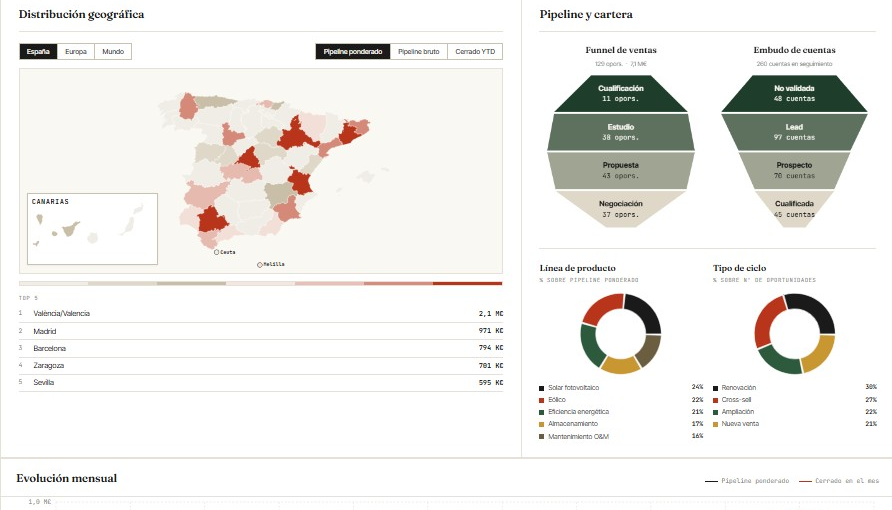Image resolution: width=892 pixels, height=510 pixels.
Task: Switch map to Mundo view
Action: coord(113,52)
